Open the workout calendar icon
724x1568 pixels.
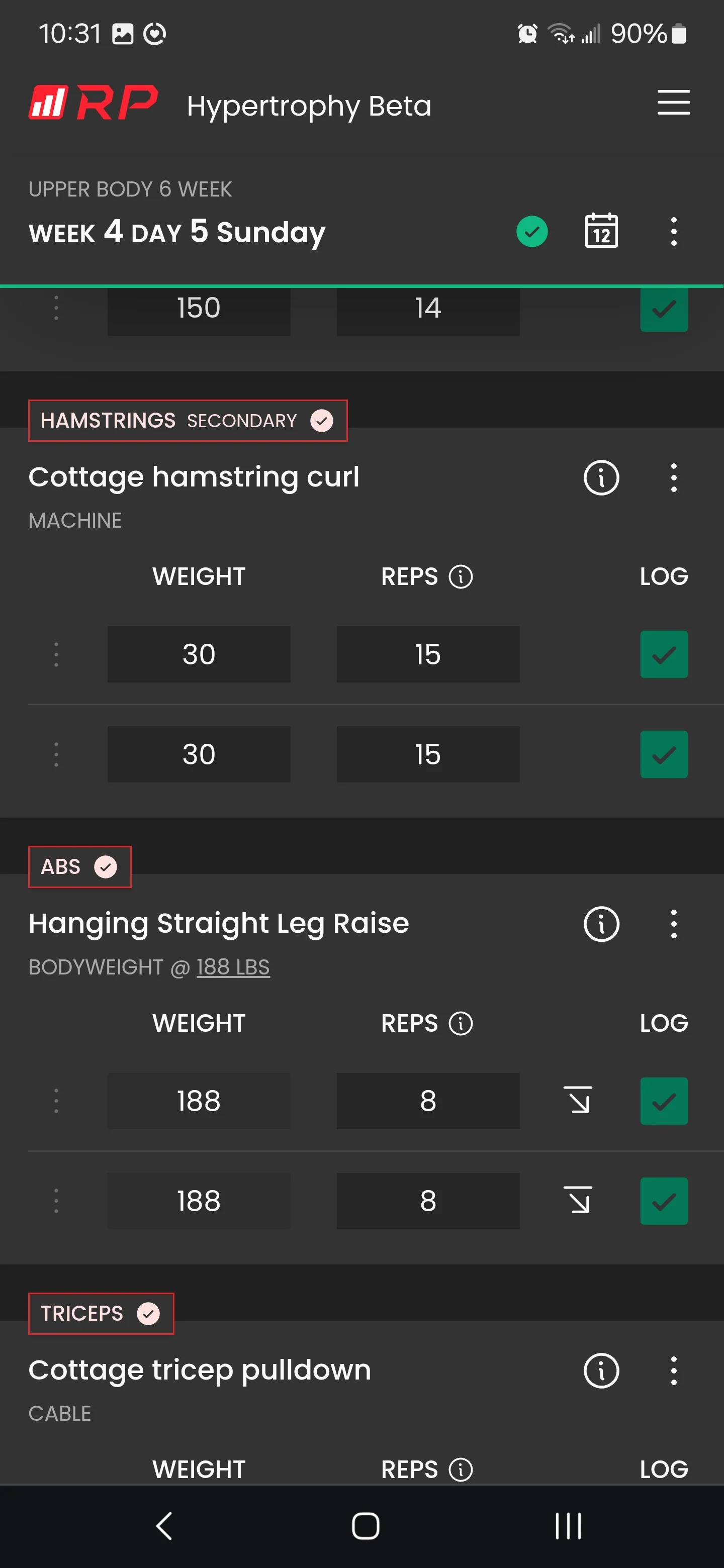pos(601,231)
